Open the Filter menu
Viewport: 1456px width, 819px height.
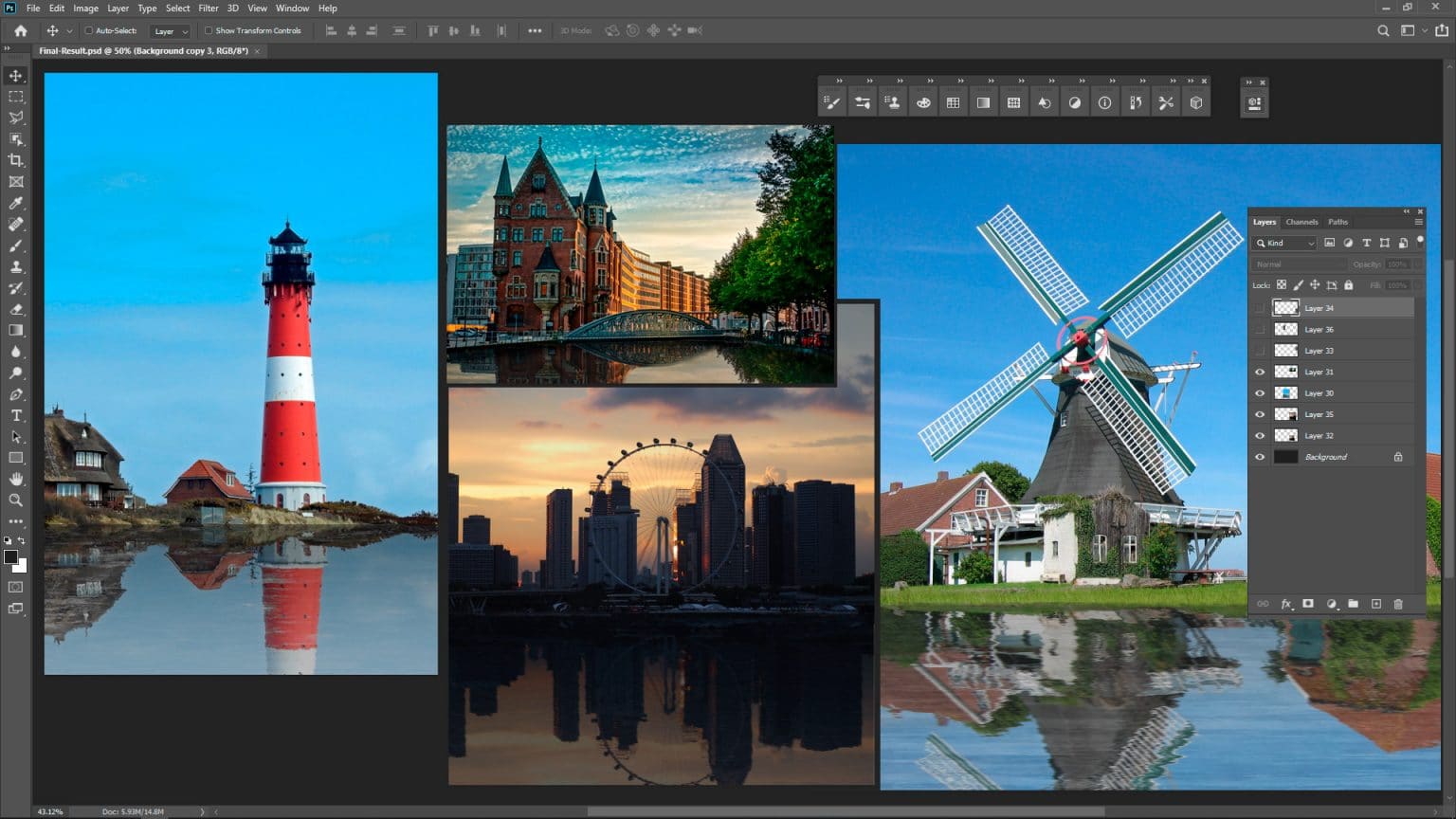pyautogui.click(x=209, y=8)
